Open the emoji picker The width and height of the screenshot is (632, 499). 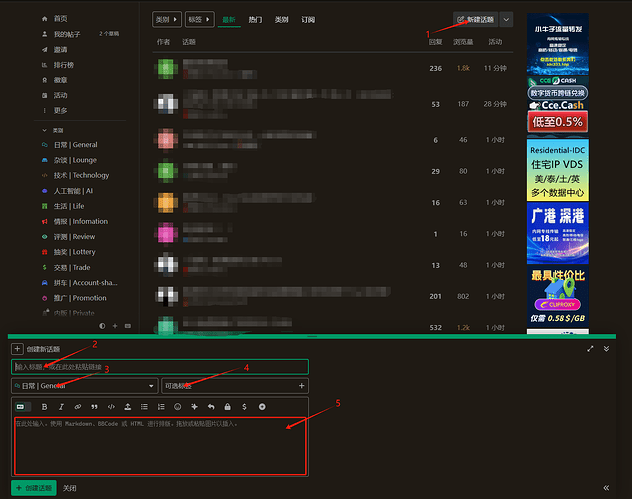click(177, 407)
